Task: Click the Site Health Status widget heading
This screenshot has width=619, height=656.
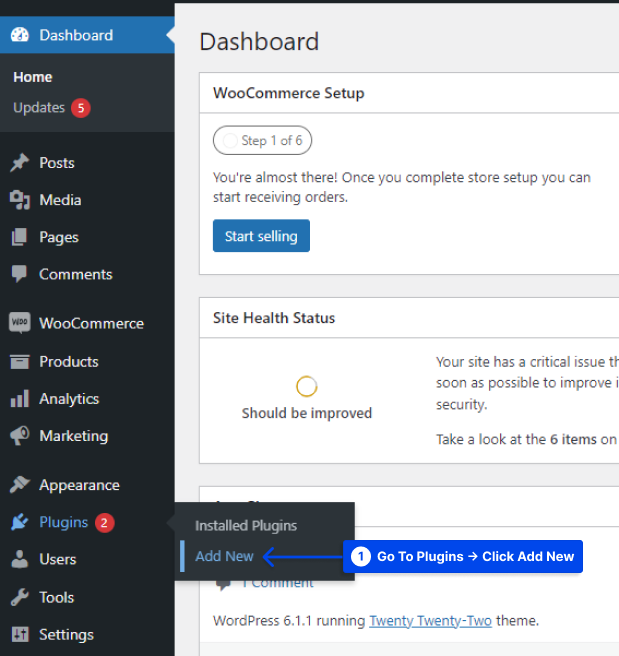Action: click(274, 318)
